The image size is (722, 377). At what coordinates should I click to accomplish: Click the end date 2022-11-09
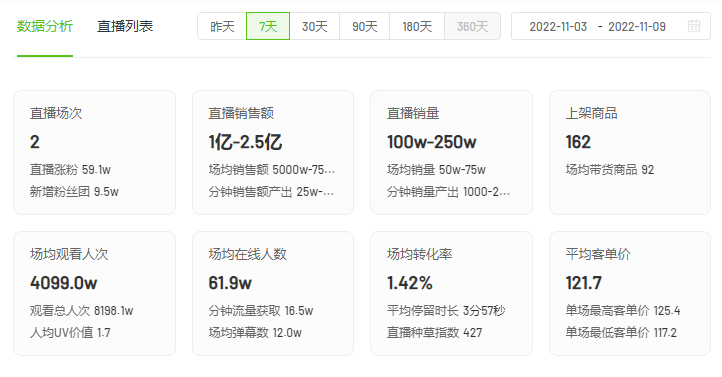point(637,27)
